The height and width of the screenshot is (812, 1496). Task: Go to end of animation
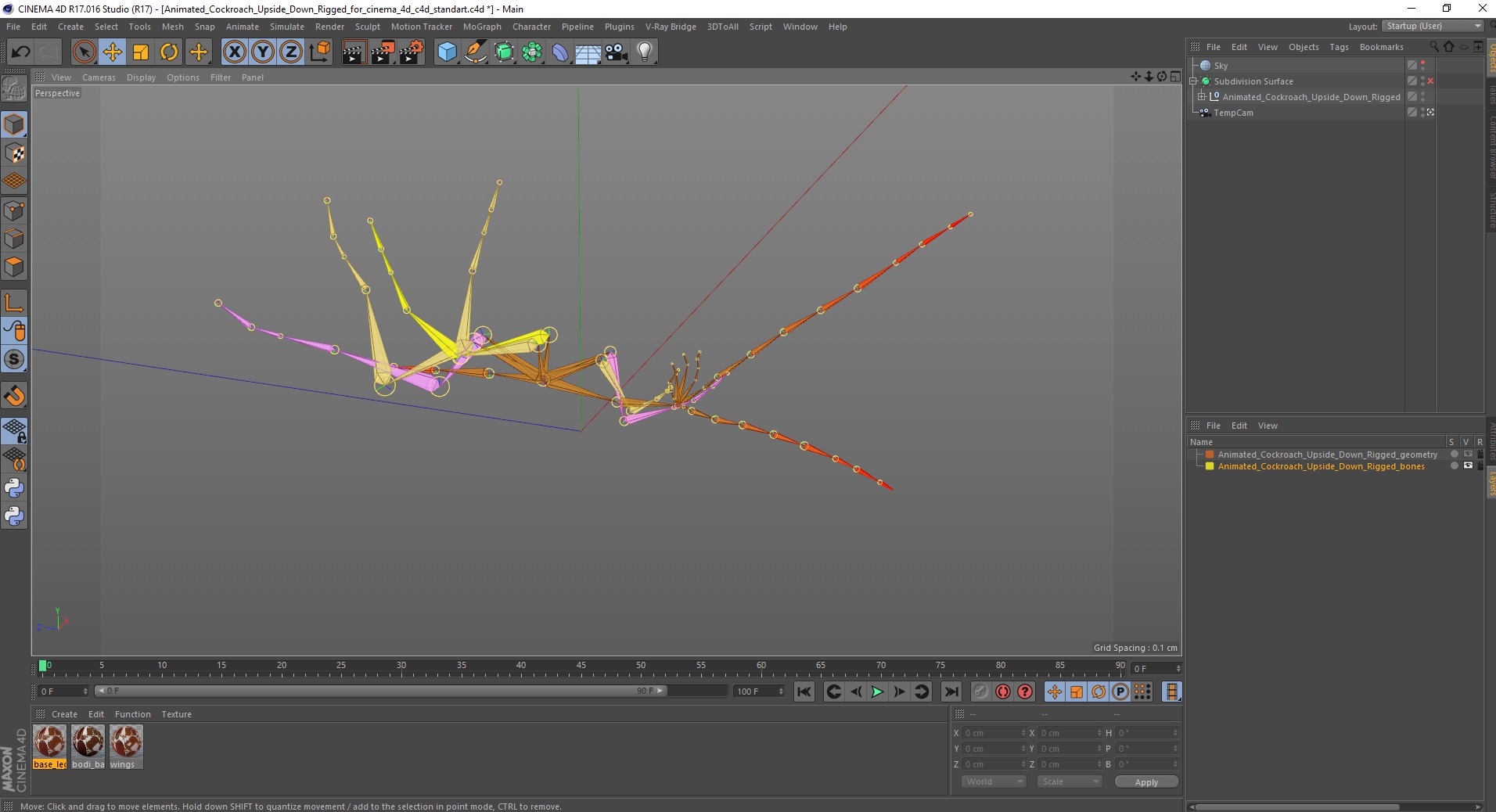coord(951,692)
